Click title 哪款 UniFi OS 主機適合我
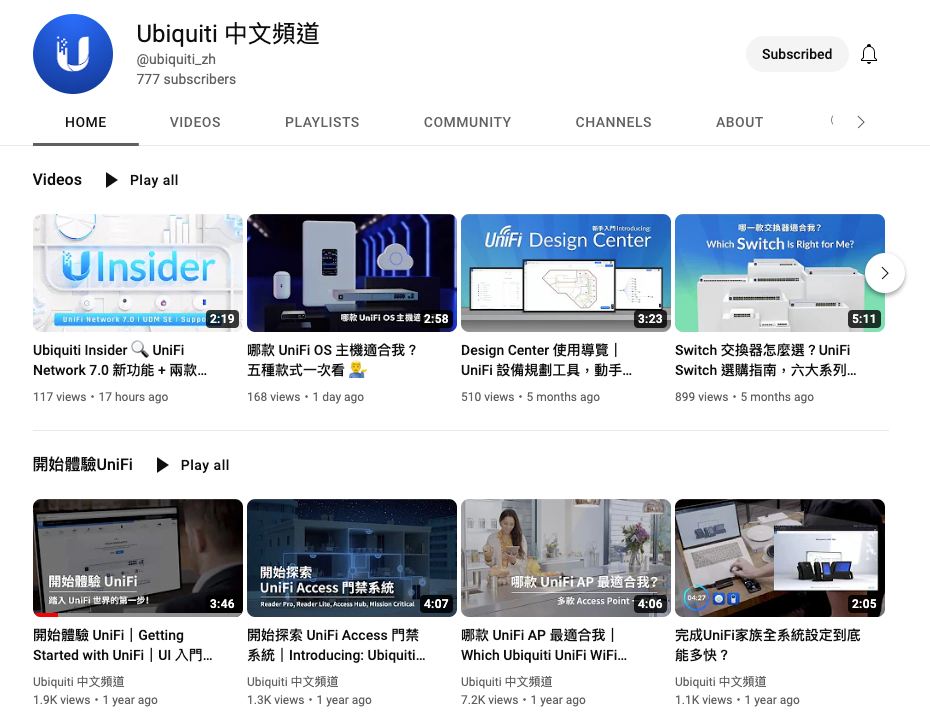The height and width of the screenshot is (721, 930). (332, 360)
